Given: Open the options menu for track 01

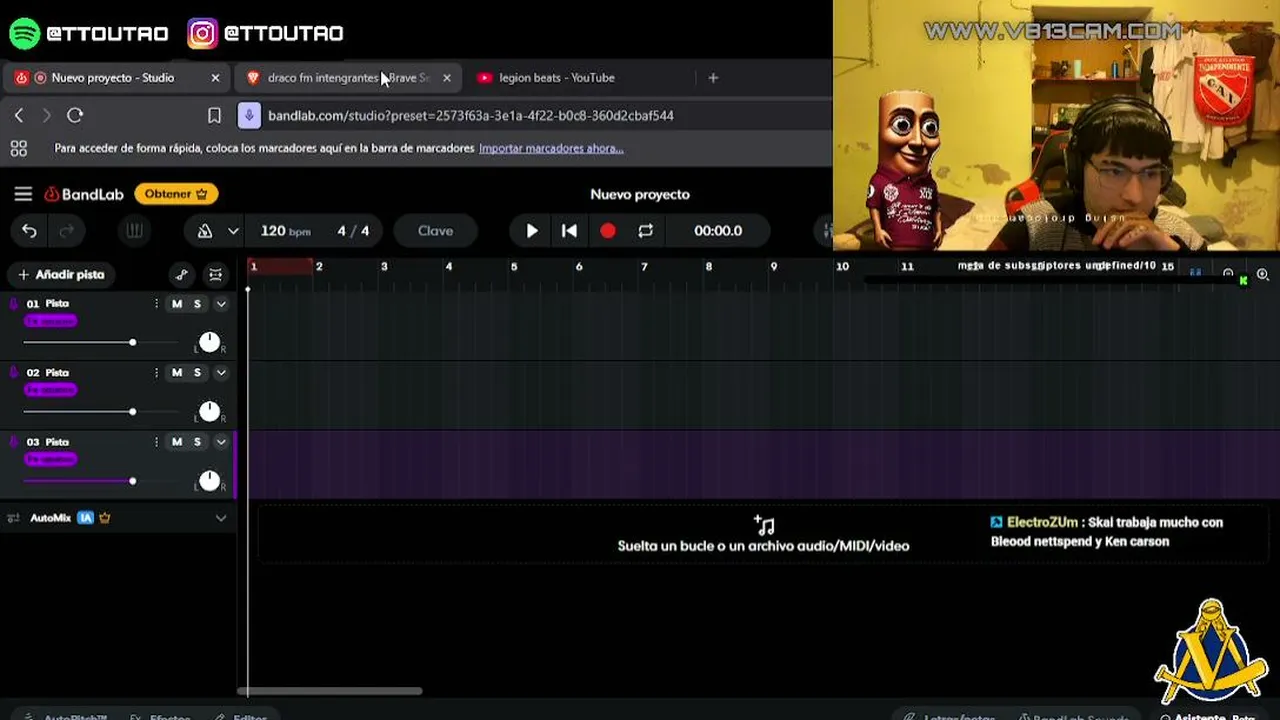Looking at the screenshot, I should [x=156, y=304].
